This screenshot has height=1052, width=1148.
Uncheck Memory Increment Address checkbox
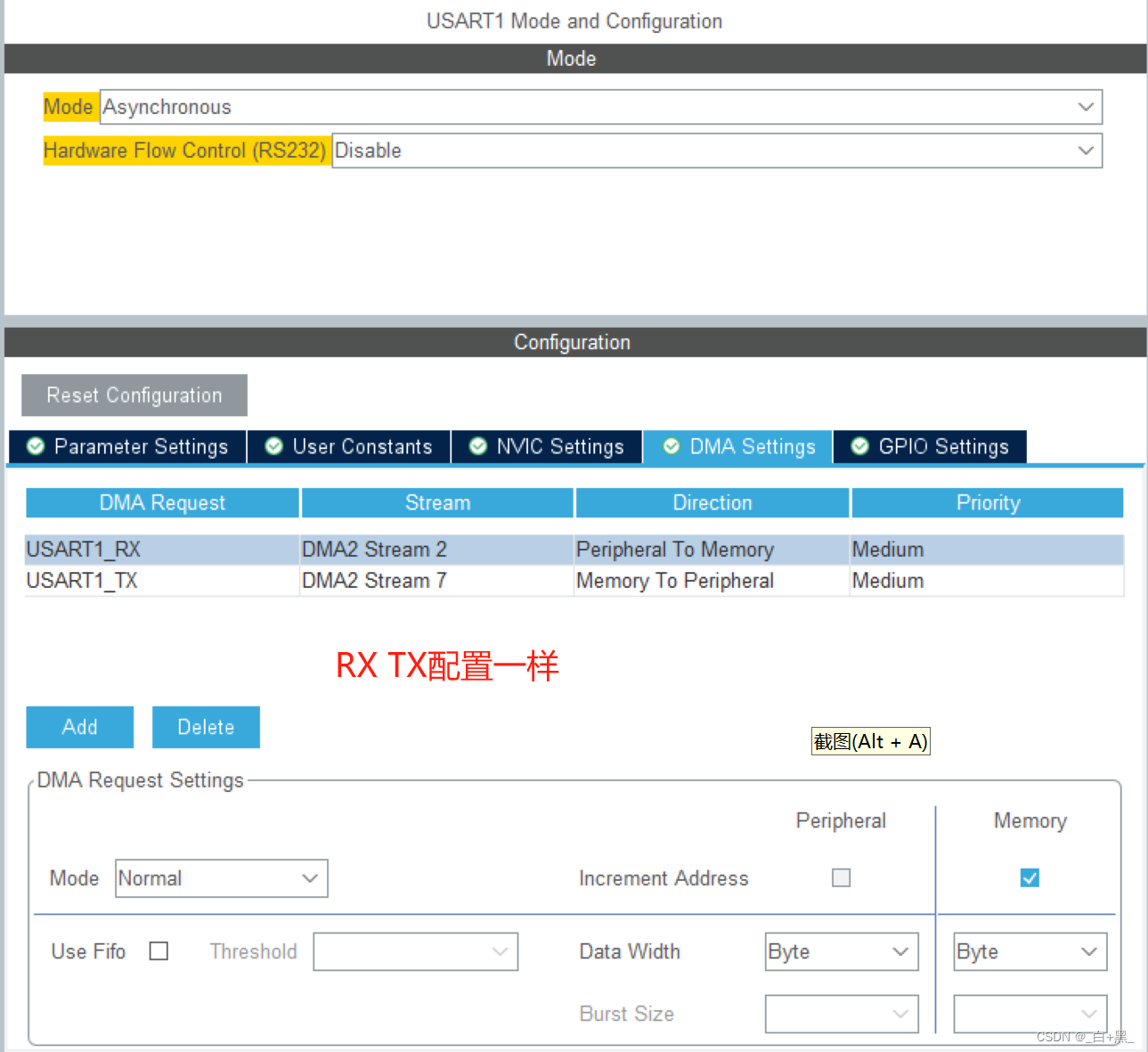click(x=1030, y=877)
